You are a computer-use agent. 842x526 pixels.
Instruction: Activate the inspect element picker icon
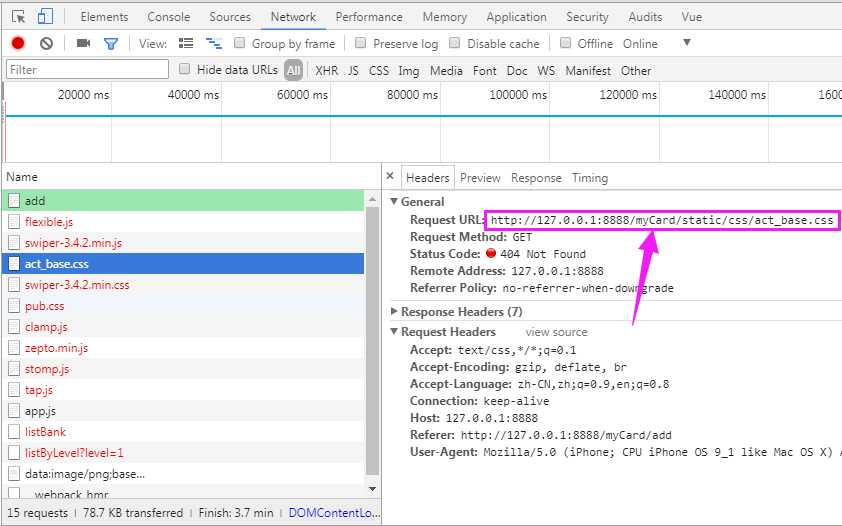coord(19,17)
